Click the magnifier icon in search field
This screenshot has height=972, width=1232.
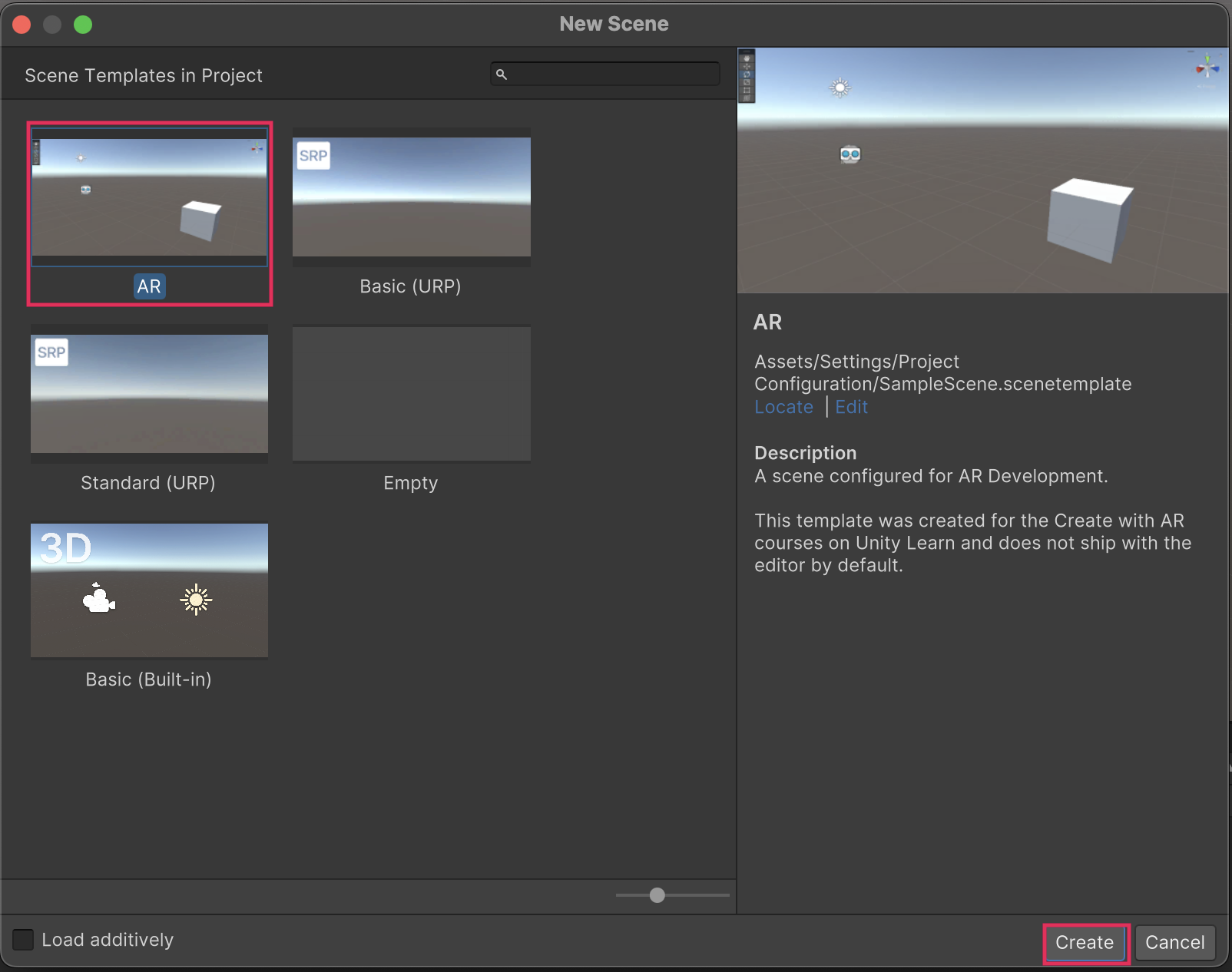pos(502,74)
